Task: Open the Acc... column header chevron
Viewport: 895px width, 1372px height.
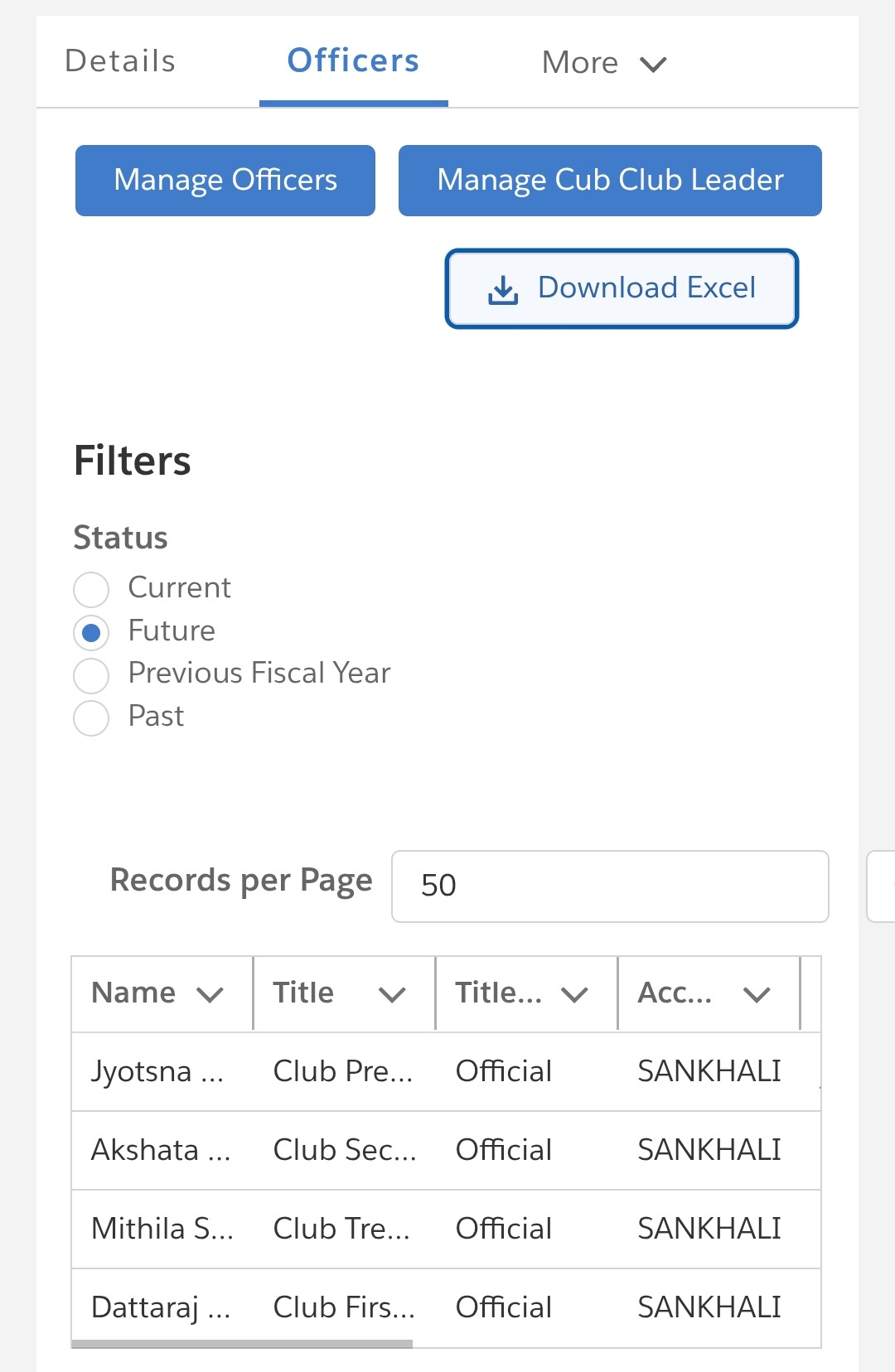Action: (757, 994)
